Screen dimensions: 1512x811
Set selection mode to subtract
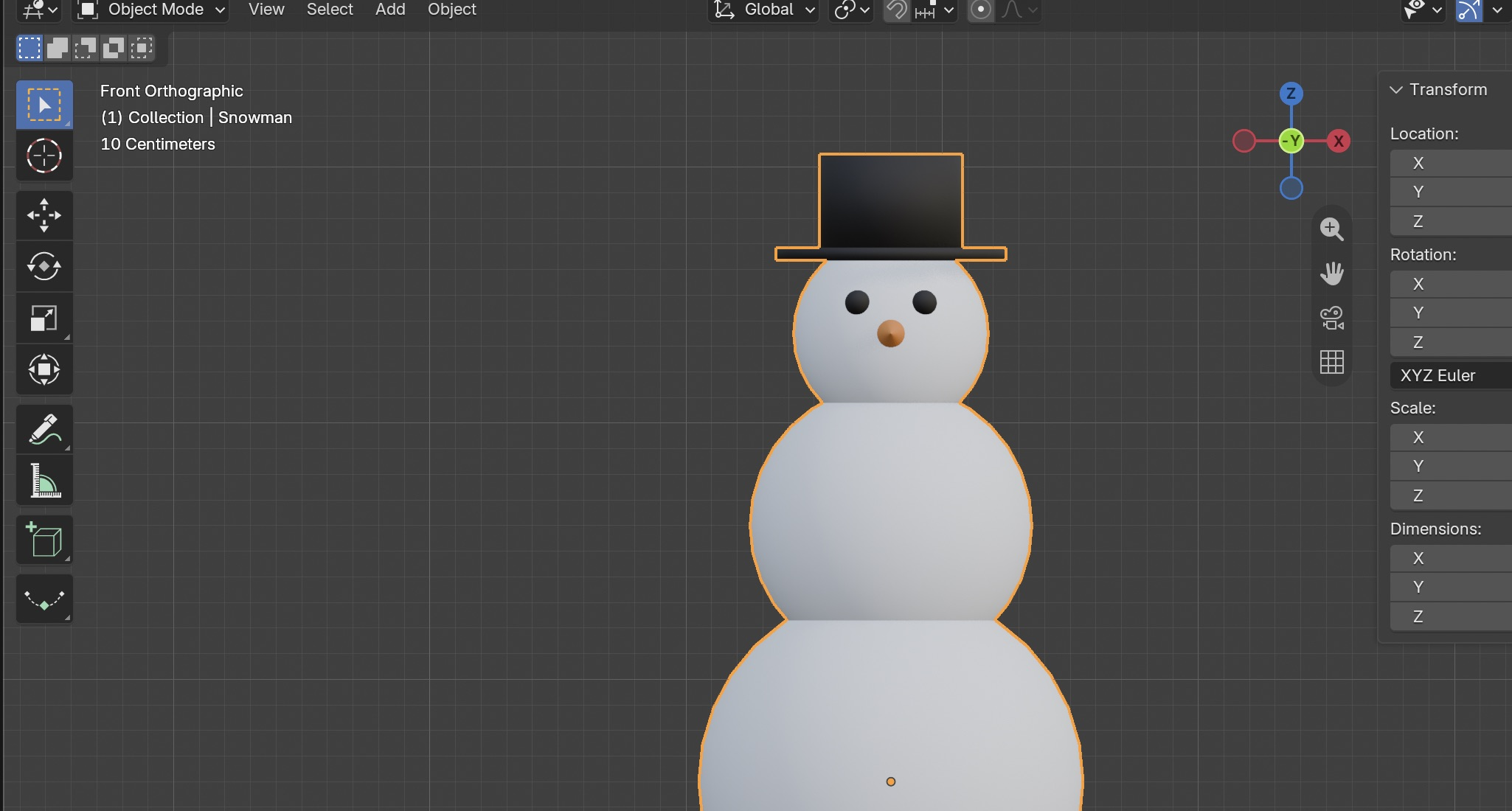[86, 49]
